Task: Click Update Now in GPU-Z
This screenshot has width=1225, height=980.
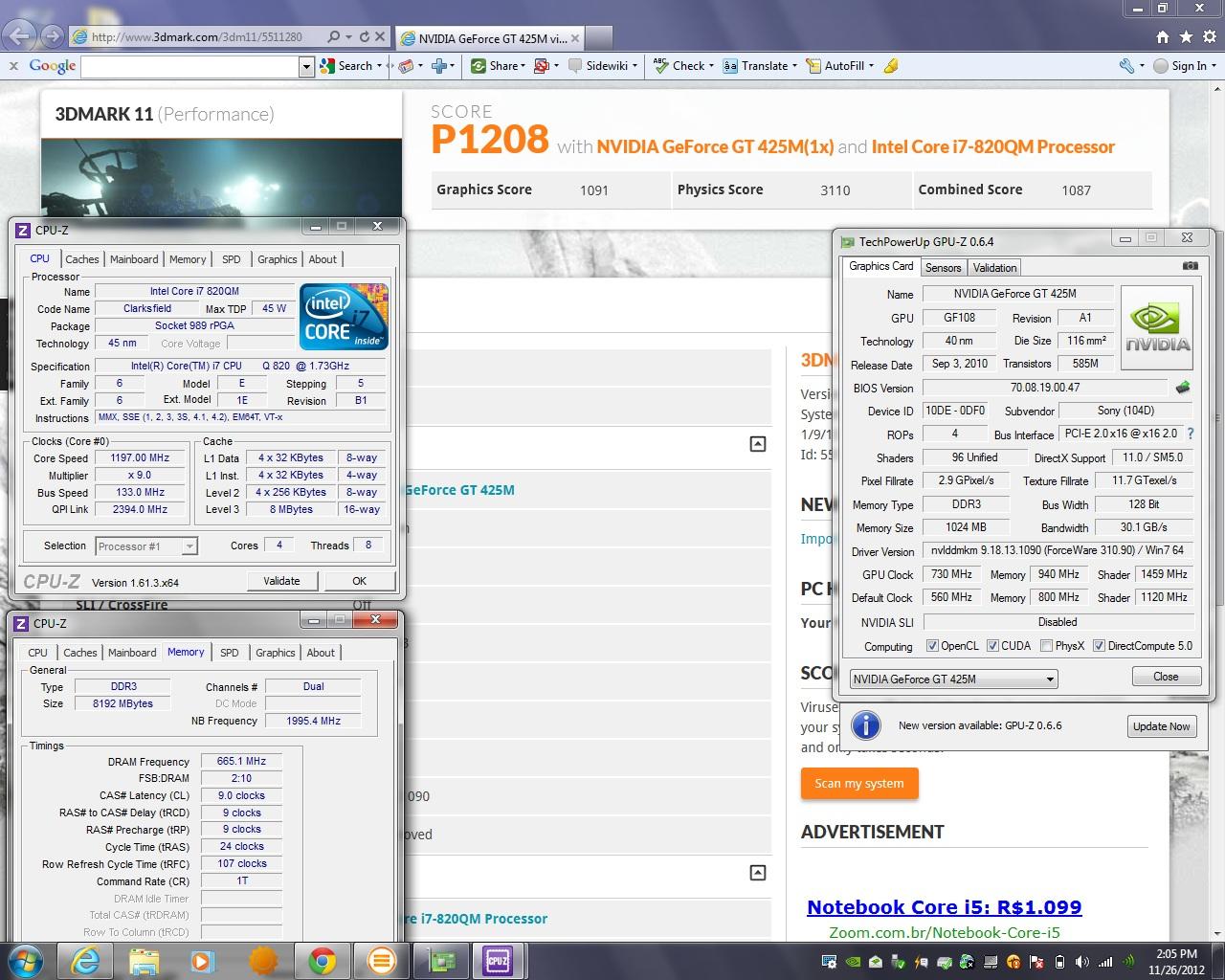Action: 1161,726
